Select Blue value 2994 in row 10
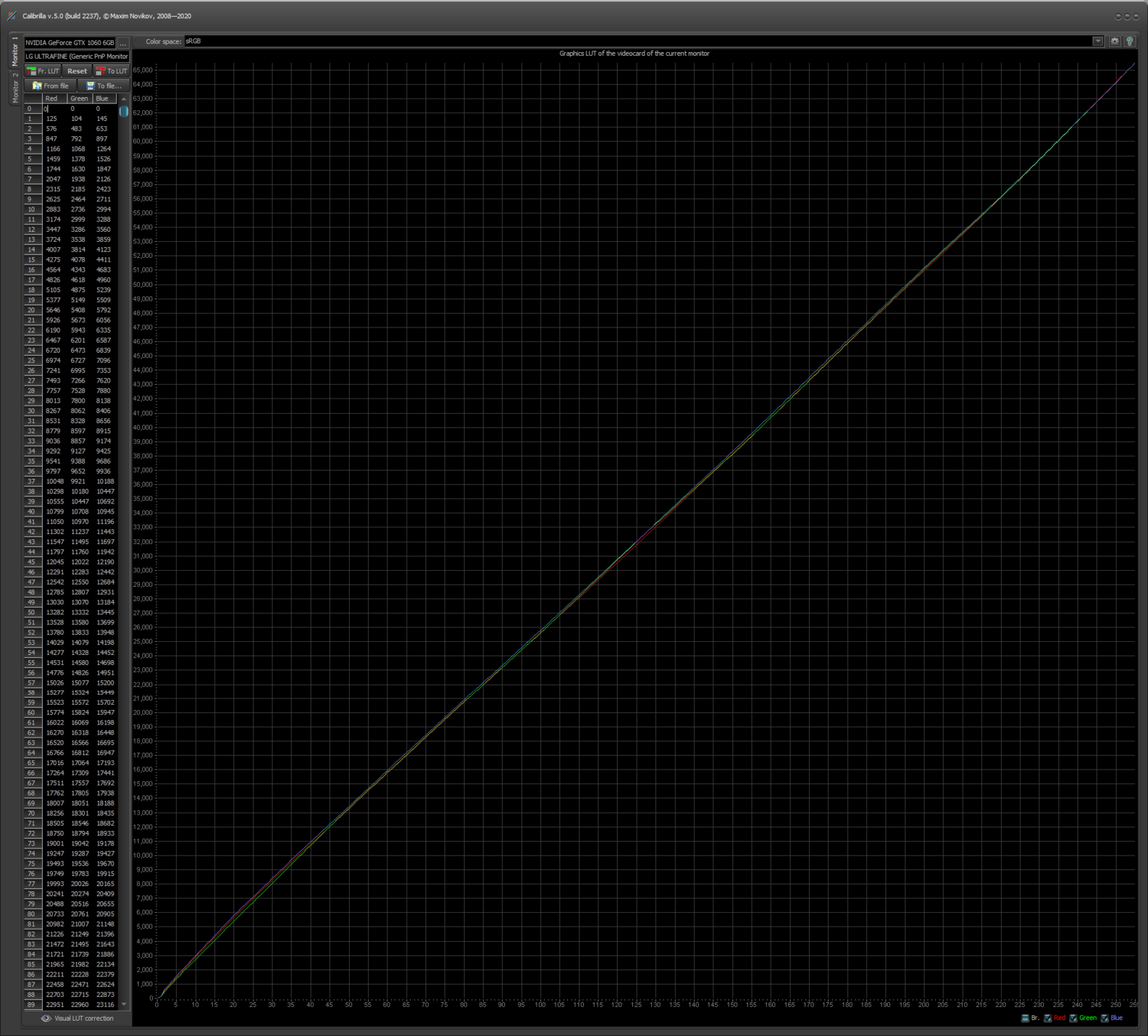Viewport: 1148px width, 1036px height. (x=106, y=210)
